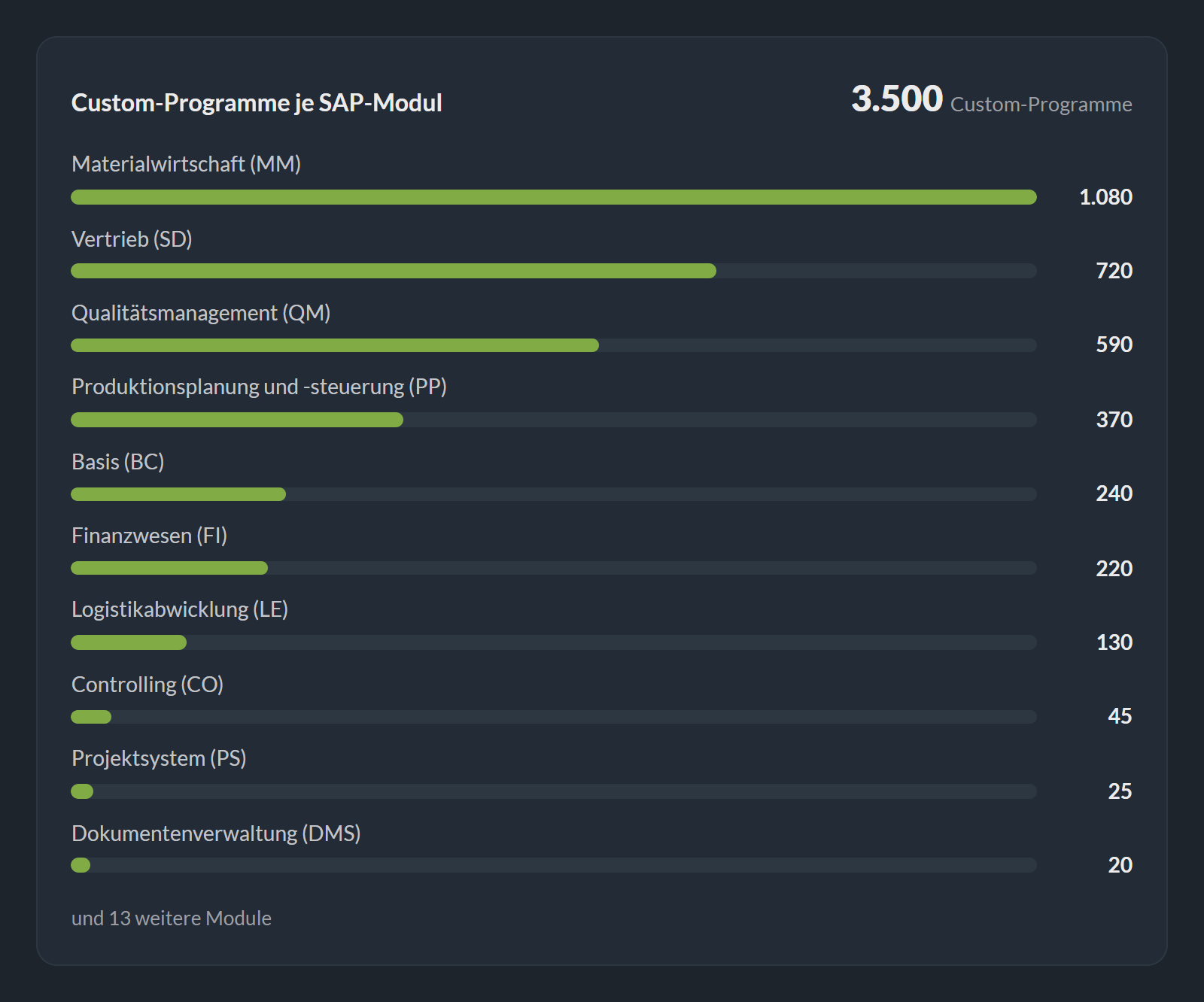
Task: Click the label 'Basis (BC)'
Action: tap(117, 462)
